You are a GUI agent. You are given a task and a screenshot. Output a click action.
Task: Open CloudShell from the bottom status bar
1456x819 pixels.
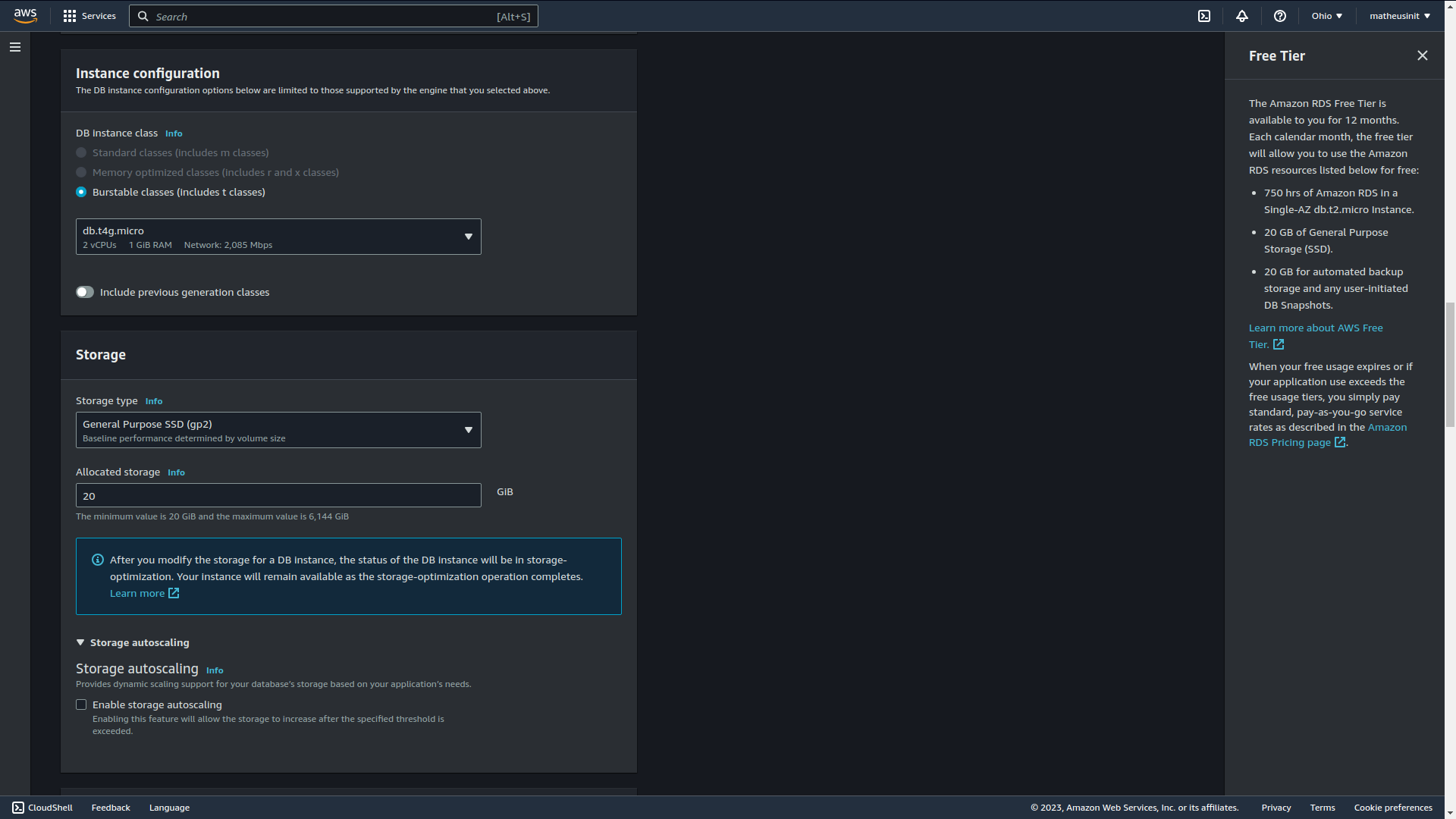pyautogui.click(x=42, y=808)
